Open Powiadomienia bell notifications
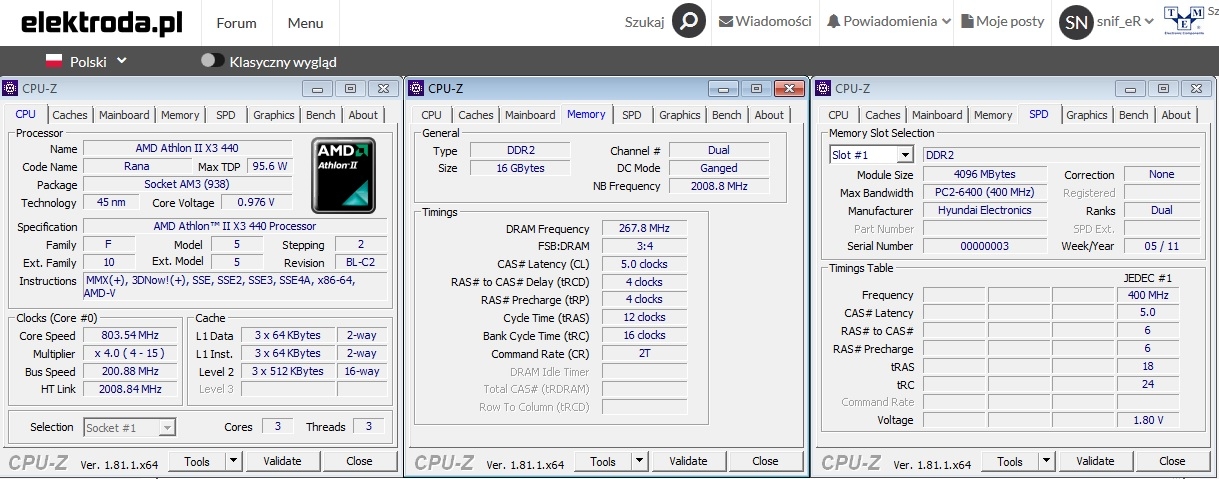Screen dimensions: 1219x479 tap(834, 21)
